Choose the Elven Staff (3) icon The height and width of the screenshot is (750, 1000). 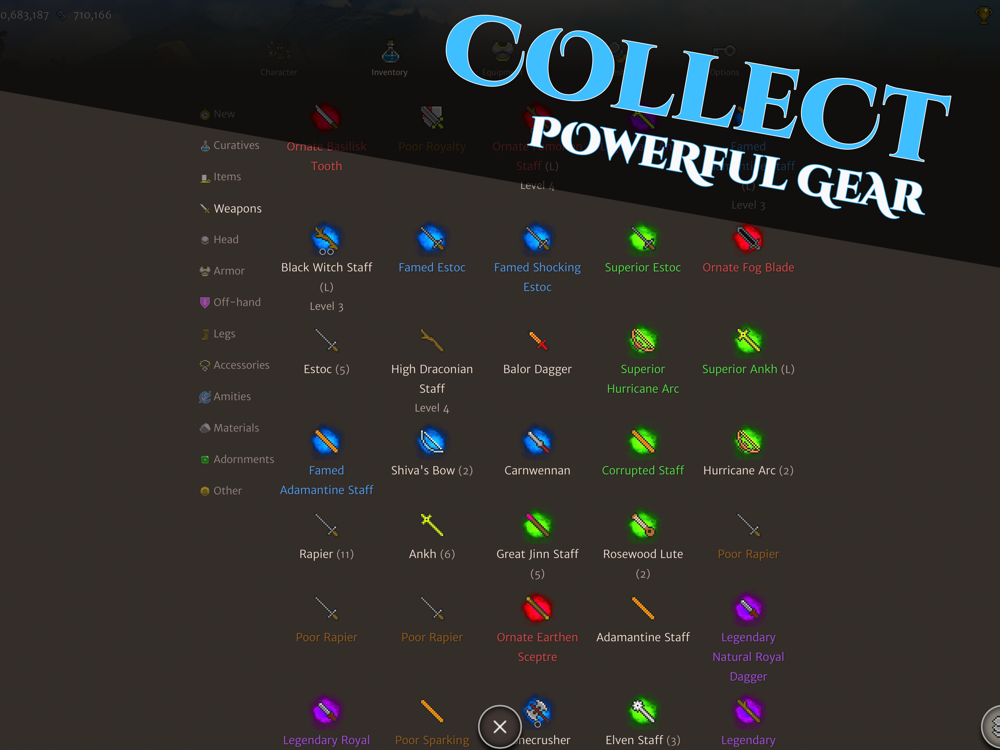click(643, 711)
